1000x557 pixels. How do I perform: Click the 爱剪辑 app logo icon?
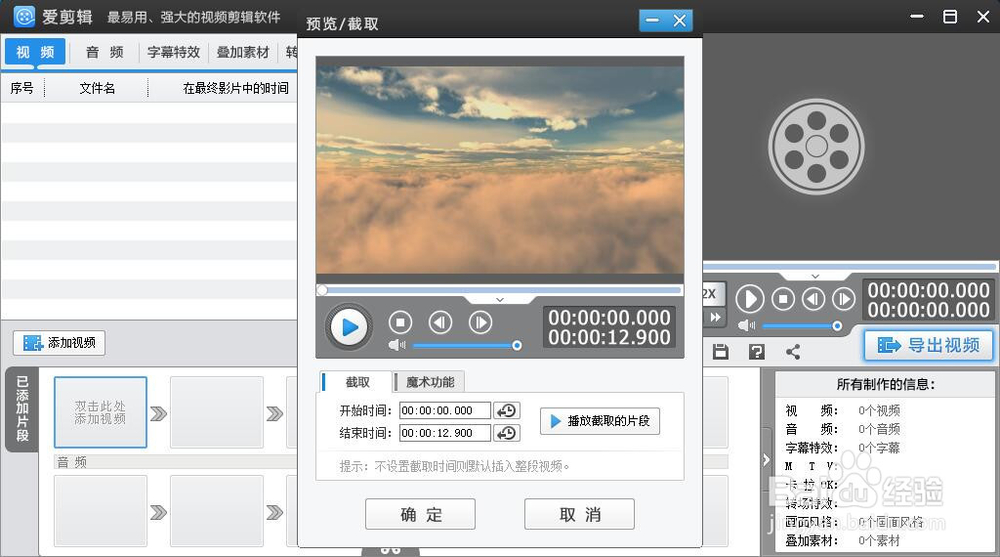pos(24,17)
